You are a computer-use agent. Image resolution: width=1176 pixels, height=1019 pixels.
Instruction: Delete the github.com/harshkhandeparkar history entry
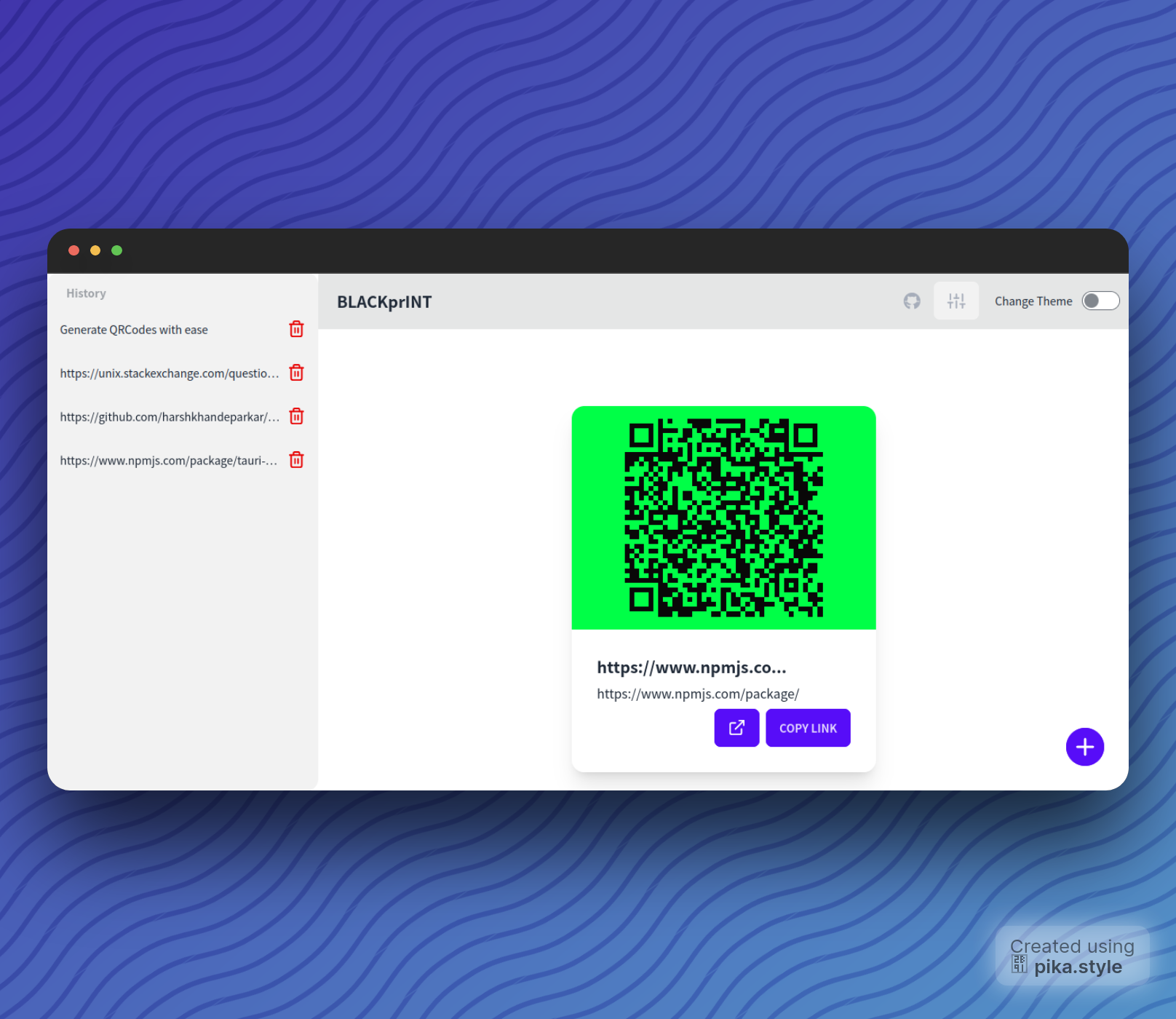tap(296, 416)
